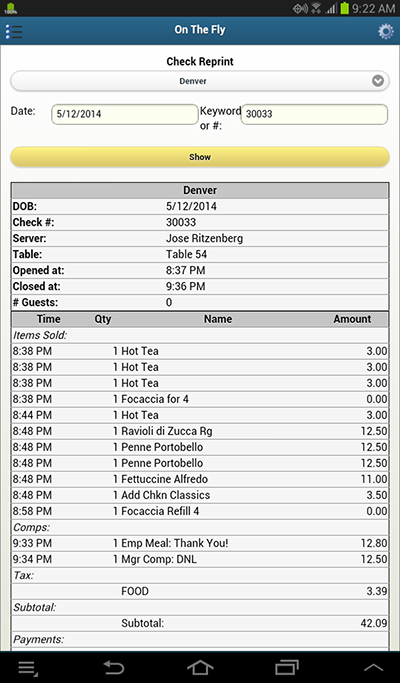Expand the Denver location dropdown arrow
The width and height of the screenshot is (400, 683).
(378, 81)
